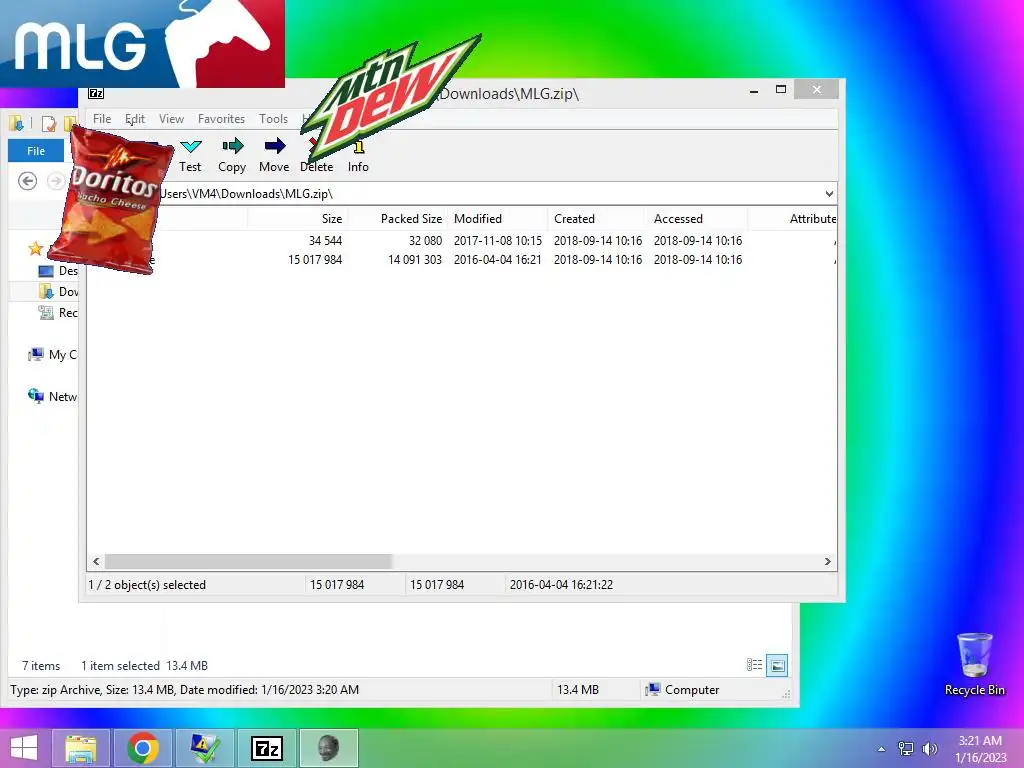Image resolution: width=1024 pixels, height=768 pixels.
Task: Select the row with size 34 544
Action: pyautogui.click(x=462, y=241)
